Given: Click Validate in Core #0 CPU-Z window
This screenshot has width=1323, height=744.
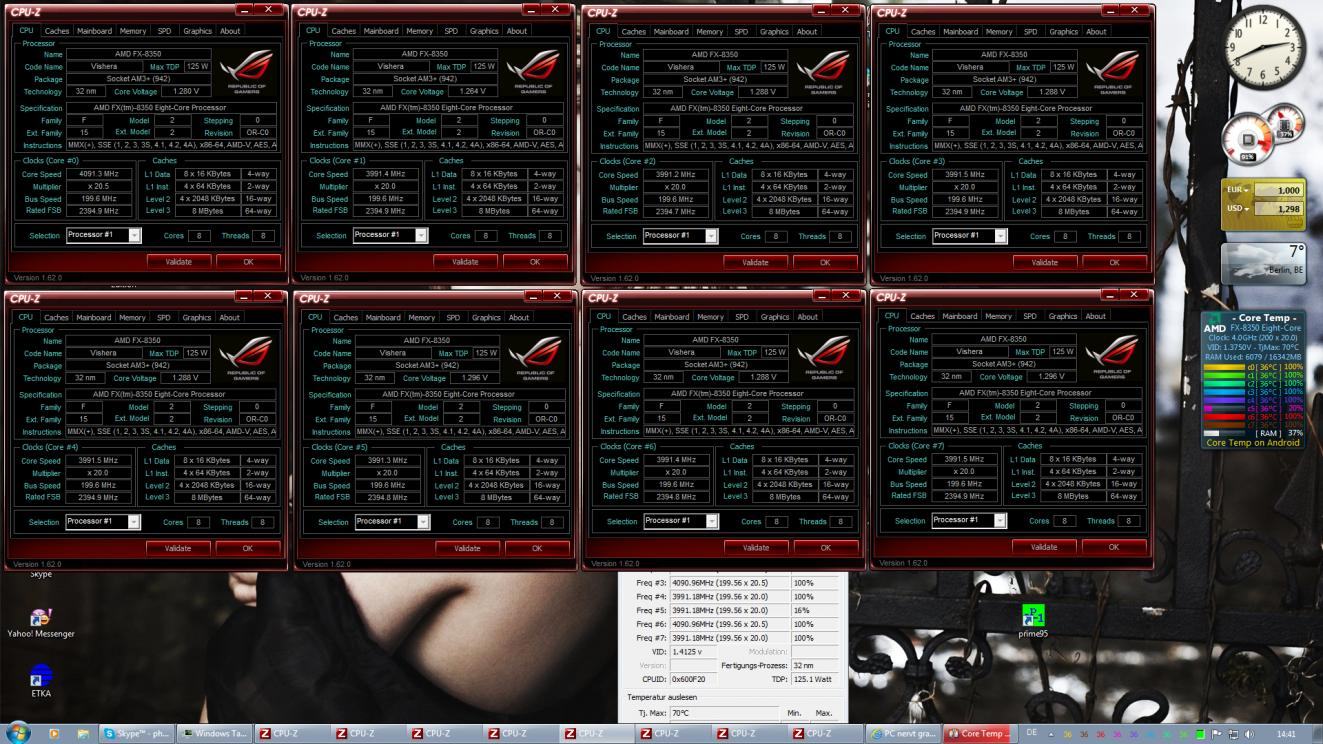Looking at the screenshot, I should click(x=178, y=261).
